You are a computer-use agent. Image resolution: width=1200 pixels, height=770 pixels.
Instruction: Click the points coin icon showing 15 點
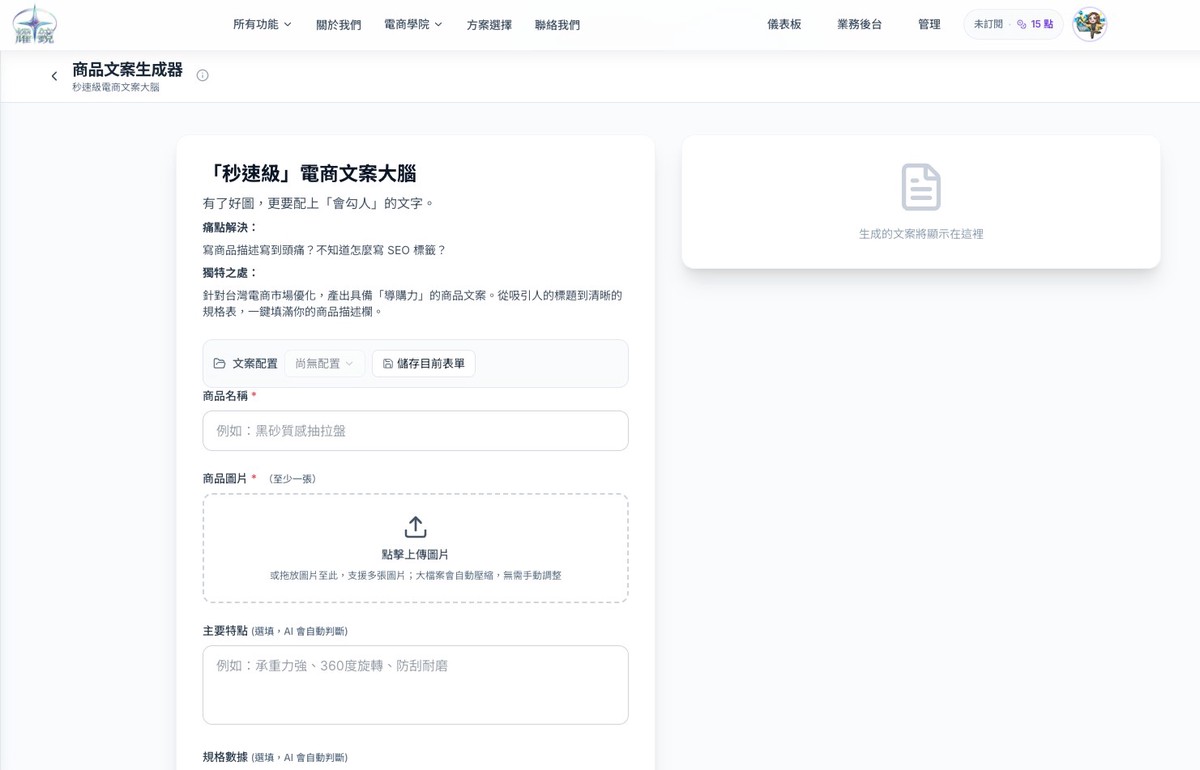1021,24
